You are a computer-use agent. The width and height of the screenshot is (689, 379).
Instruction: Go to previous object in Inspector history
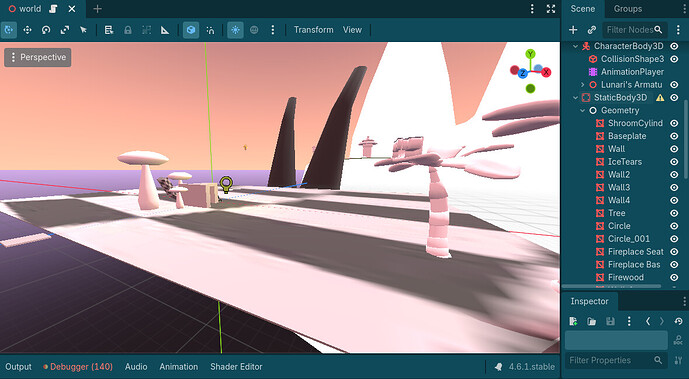648,321
